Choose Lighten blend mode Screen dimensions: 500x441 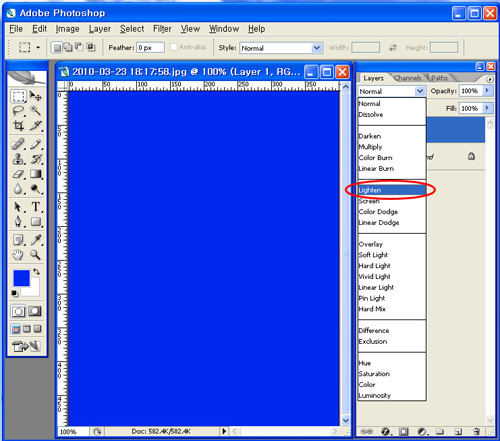(x=392, y=190)
